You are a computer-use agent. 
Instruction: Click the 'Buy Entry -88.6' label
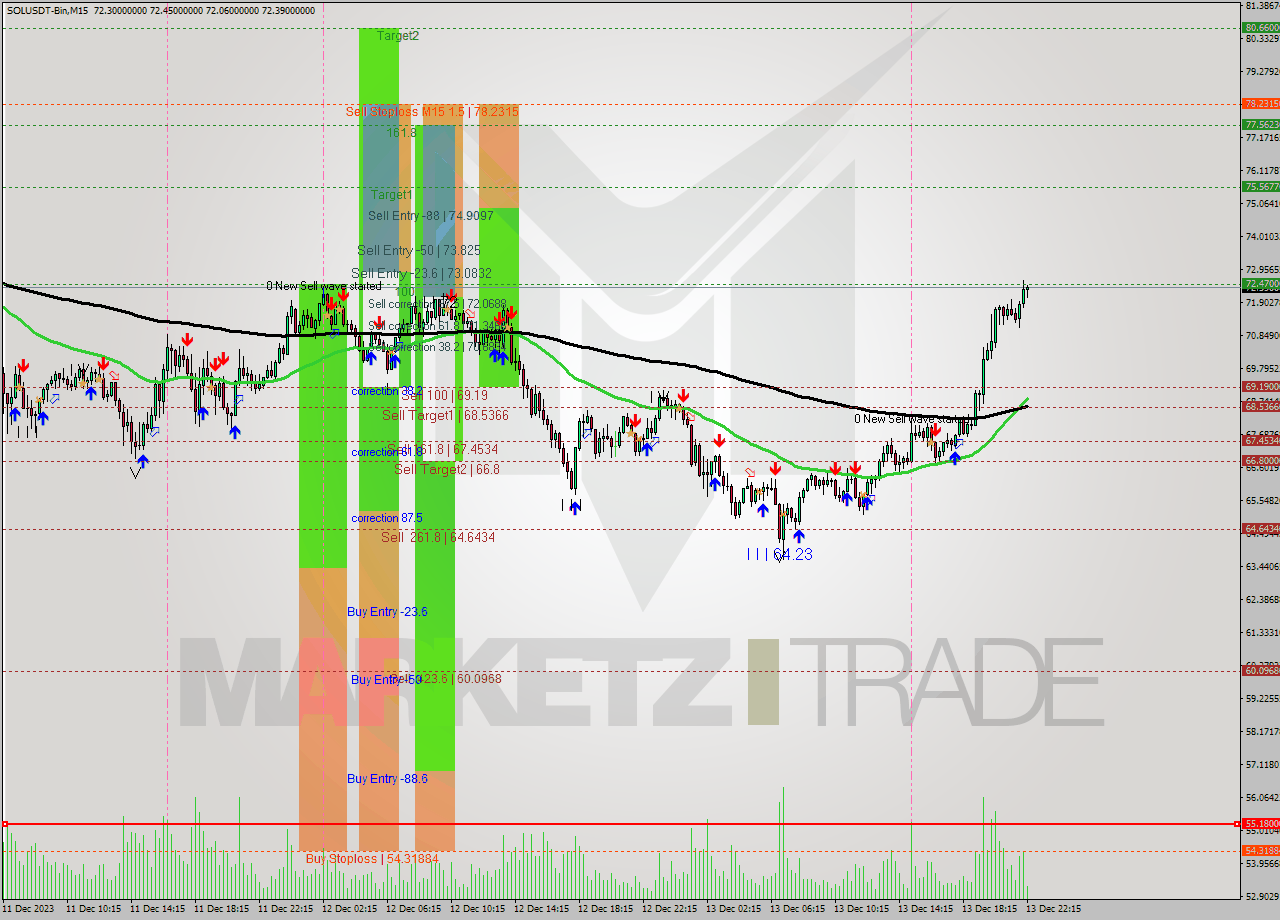click(x=387, y=778)
